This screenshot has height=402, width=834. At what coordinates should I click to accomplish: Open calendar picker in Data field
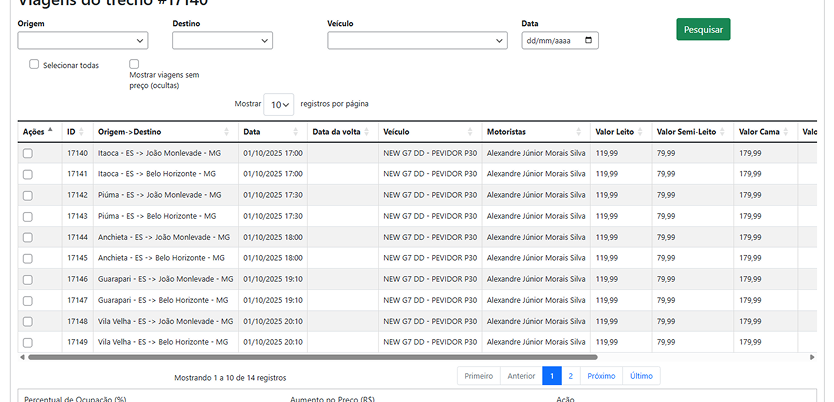[589, 41]
